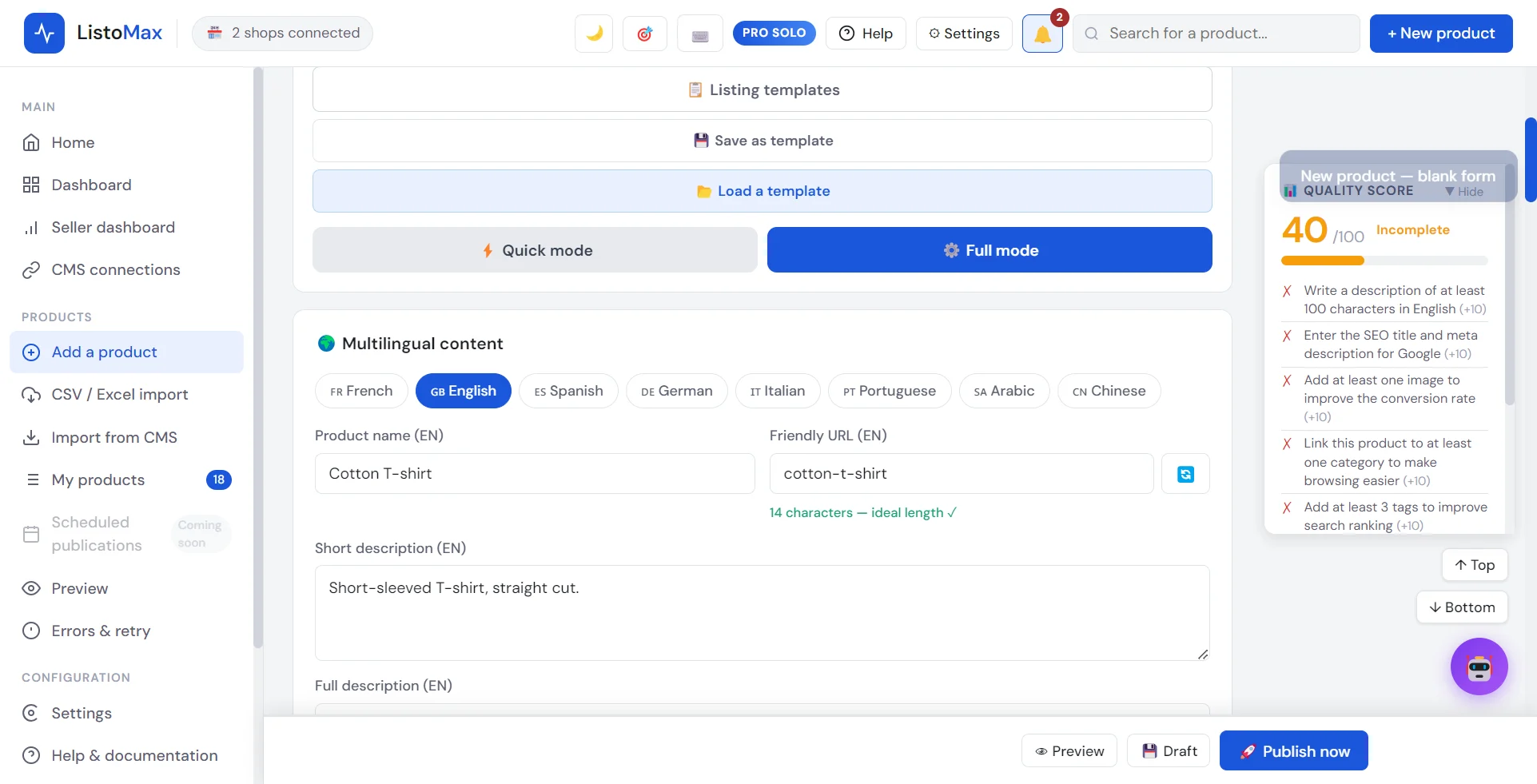Select the Arabic language tab
The width and height of the screenshot is (1537, 784).
[x=1004, y=391]
